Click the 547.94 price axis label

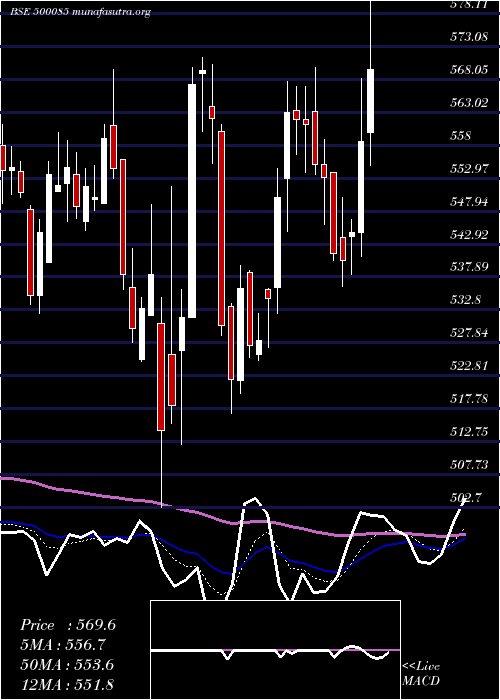click(469, 202)
